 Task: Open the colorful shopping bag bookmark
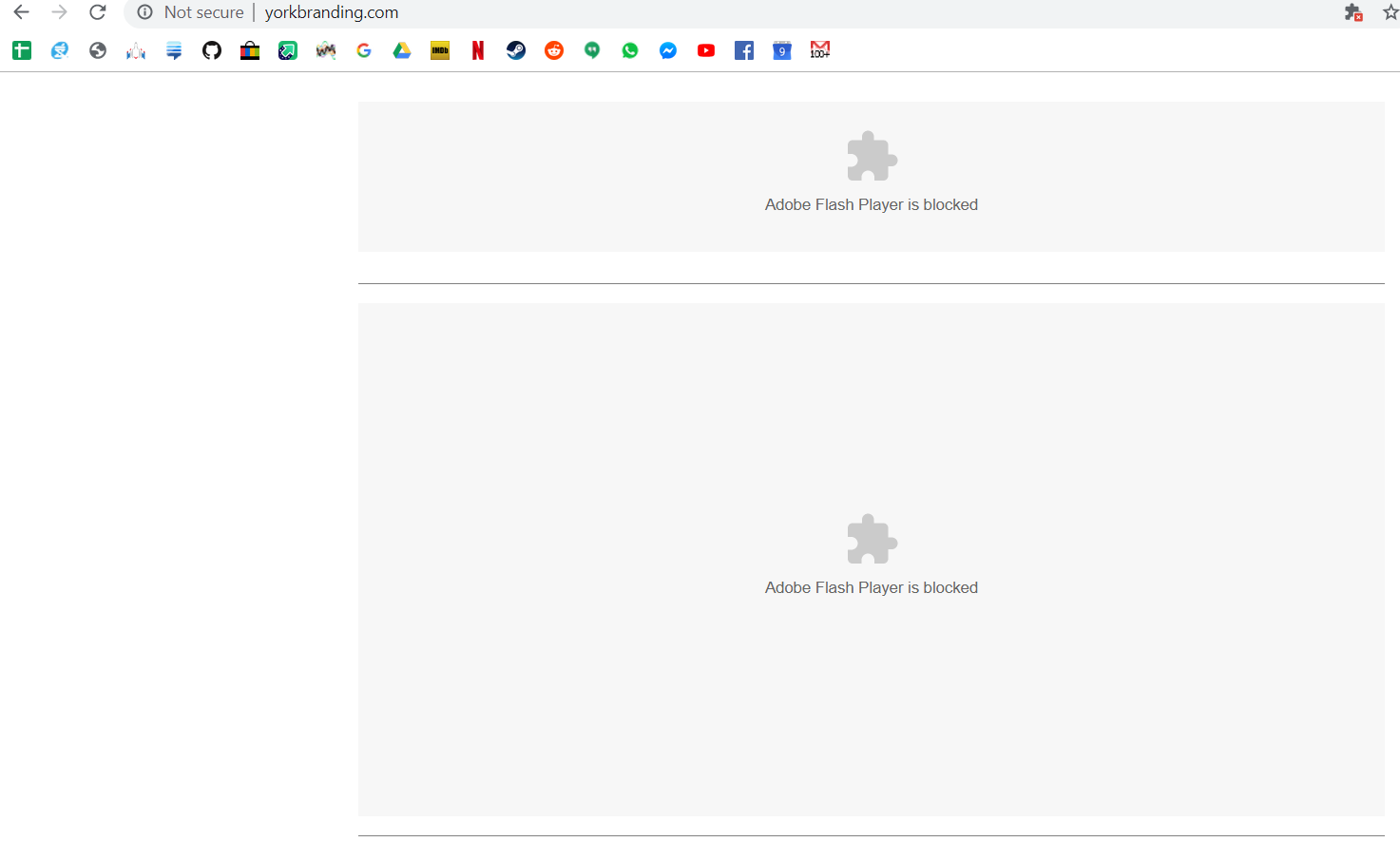click(250, 50)
